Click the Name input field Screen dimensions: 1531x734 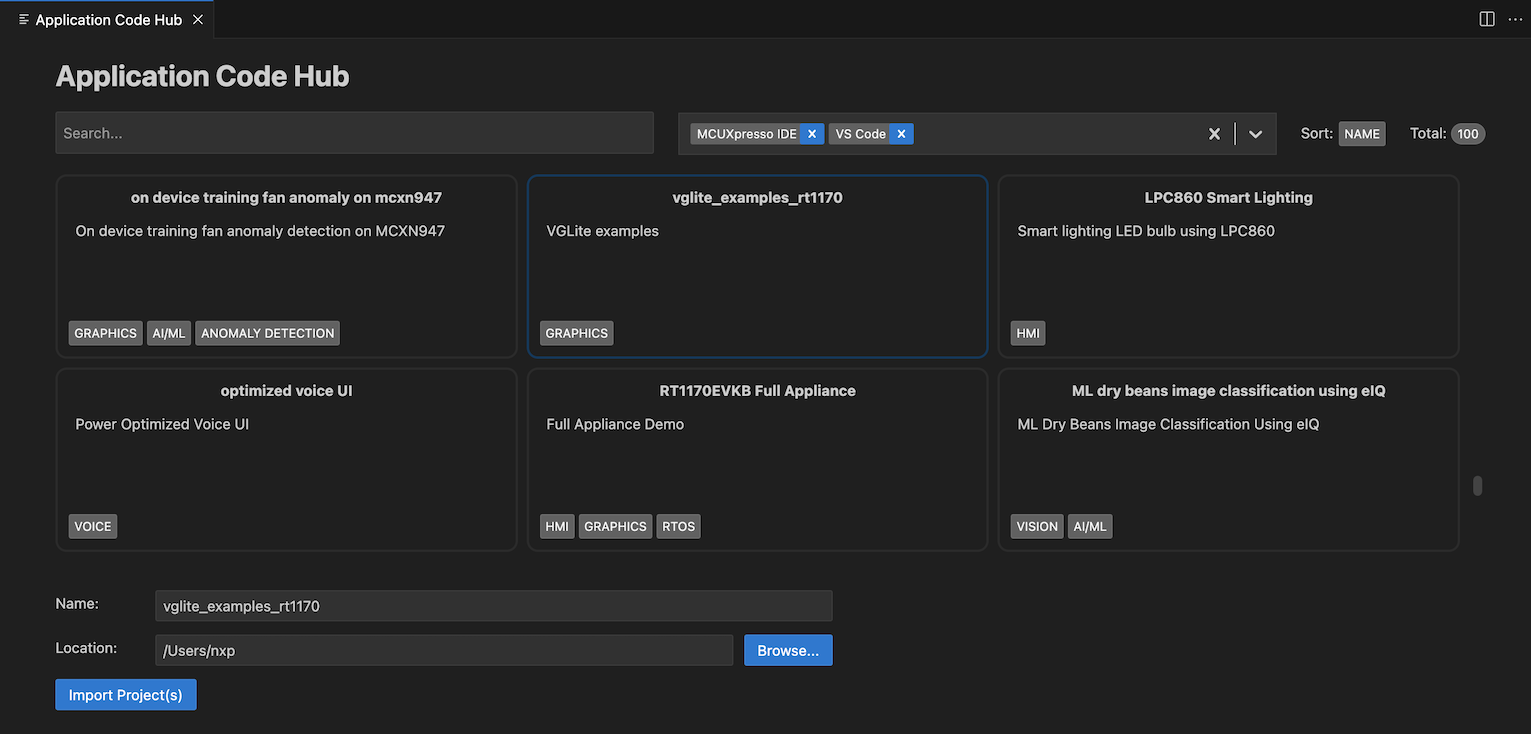pyautogui.click(x=493, y=605)
